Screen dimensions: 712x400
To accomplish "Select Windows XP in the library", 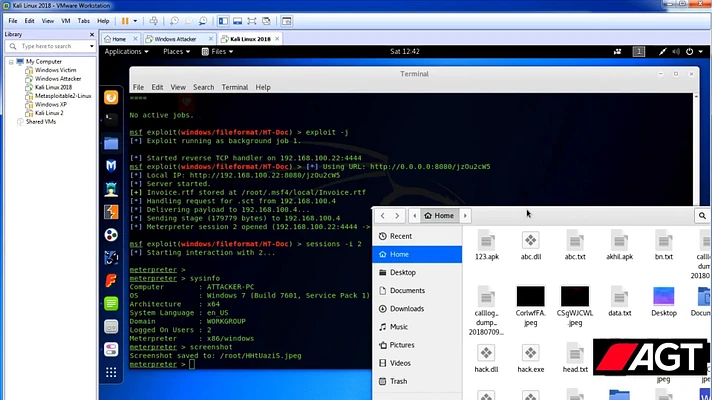I will [x=50, y=104].
